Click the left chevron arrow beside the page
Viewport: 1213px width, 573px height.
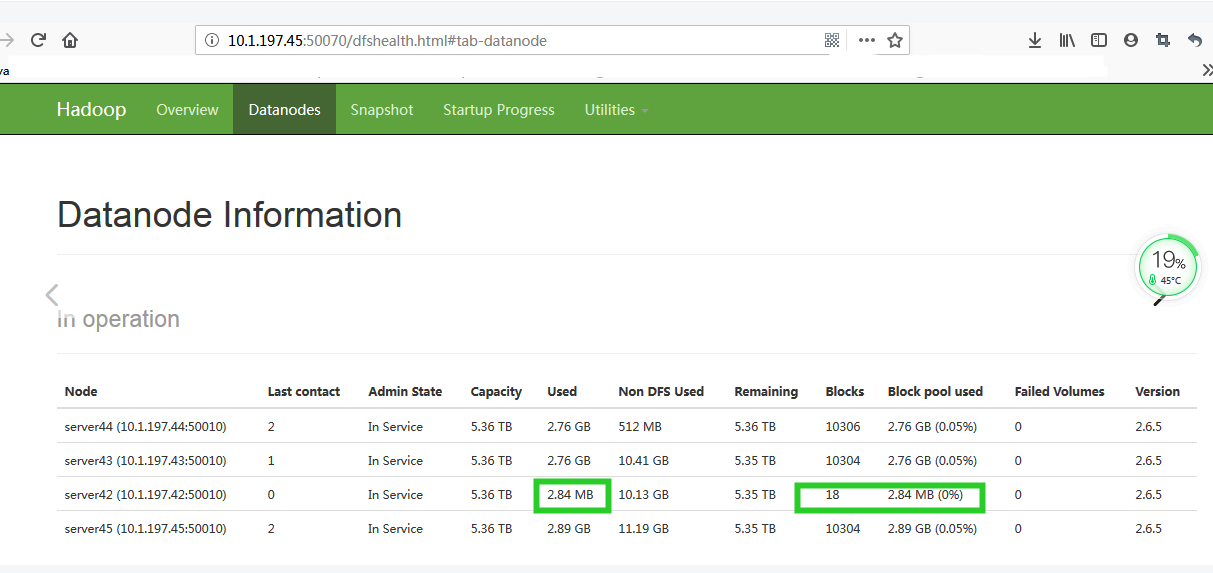pyautogui.click(x=52, y=294)
